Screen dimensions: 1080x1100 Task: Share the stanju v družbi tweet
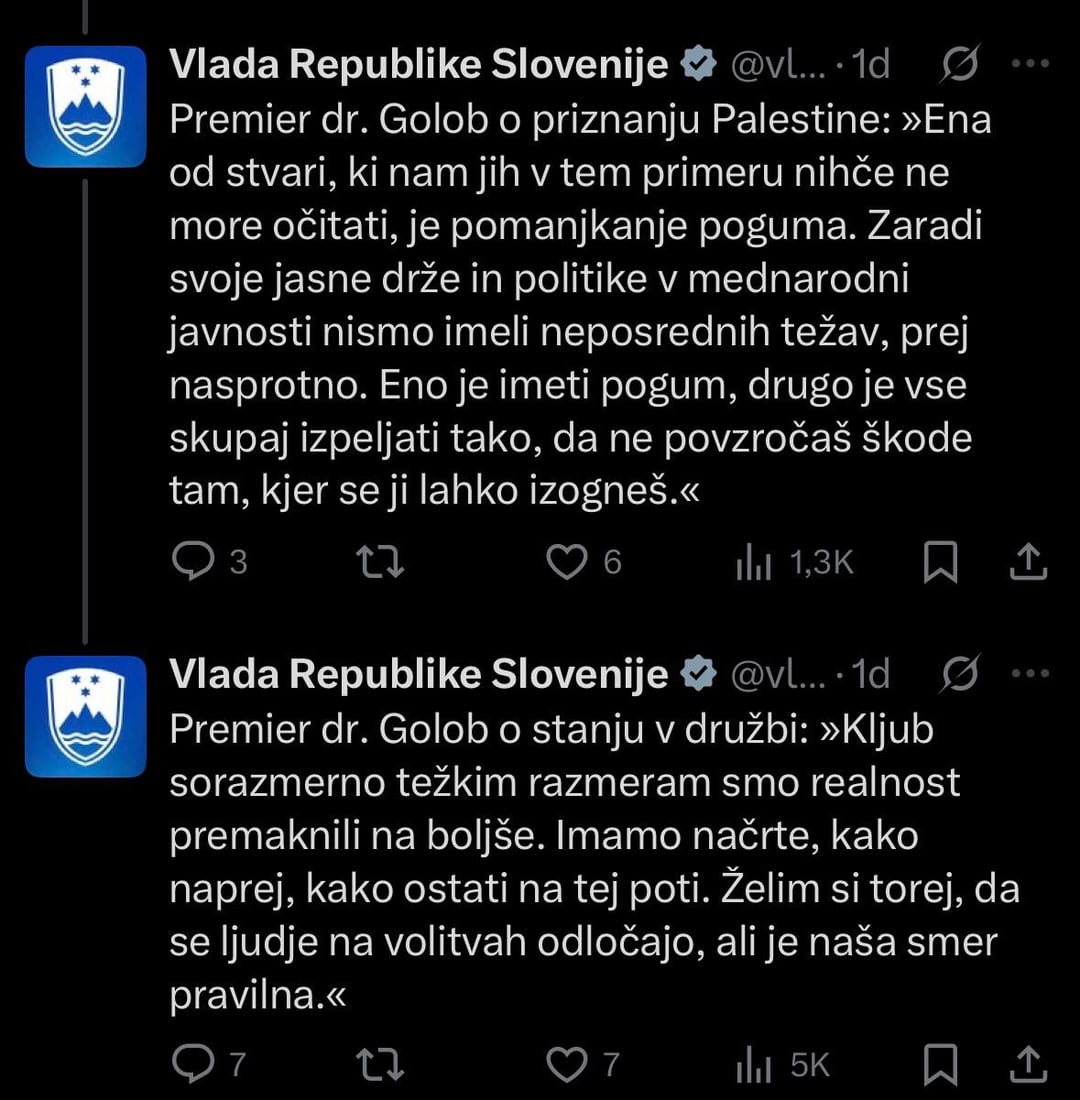coord(1026,1064)
